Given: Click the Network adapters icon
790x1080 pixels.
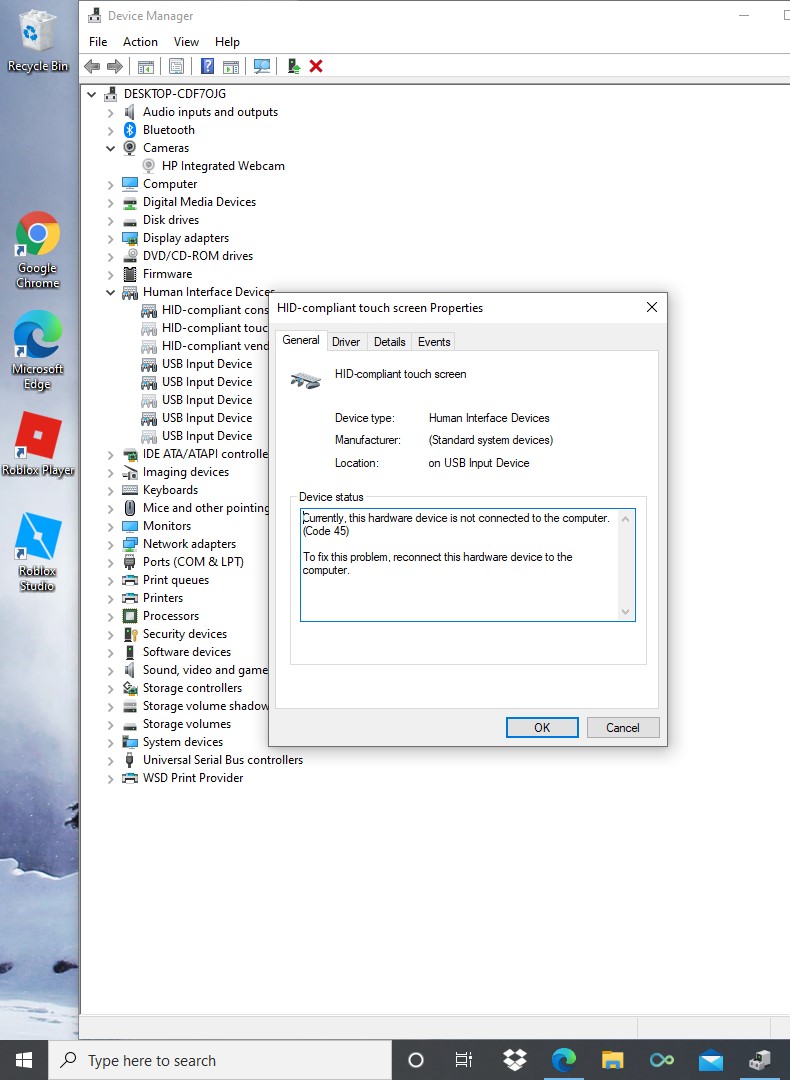Looking at the screenshot, I should [x=129, y=543].
